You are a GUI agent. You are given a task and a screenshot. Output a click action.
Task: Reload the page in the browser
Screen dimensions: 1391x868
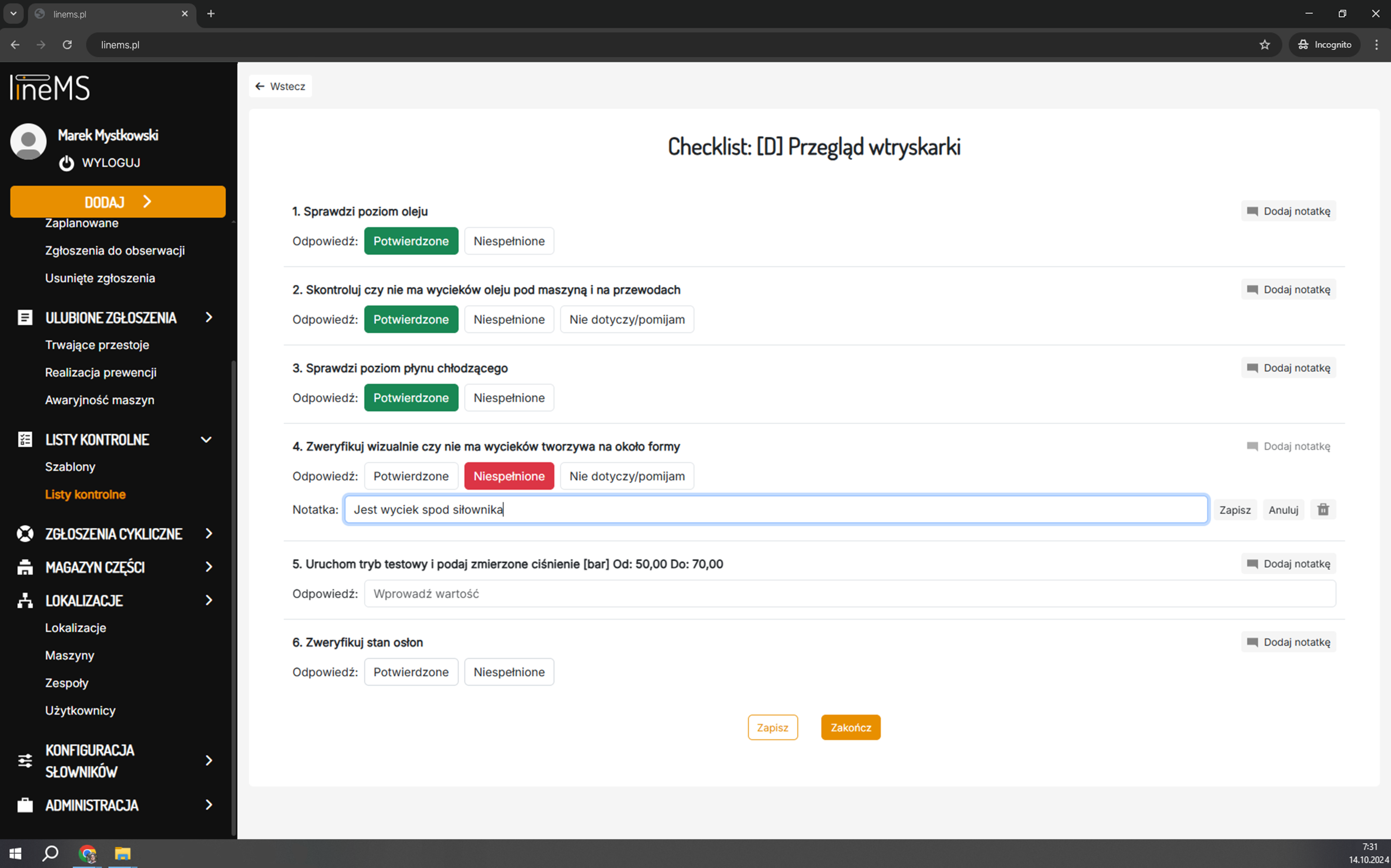pos(67,45)
